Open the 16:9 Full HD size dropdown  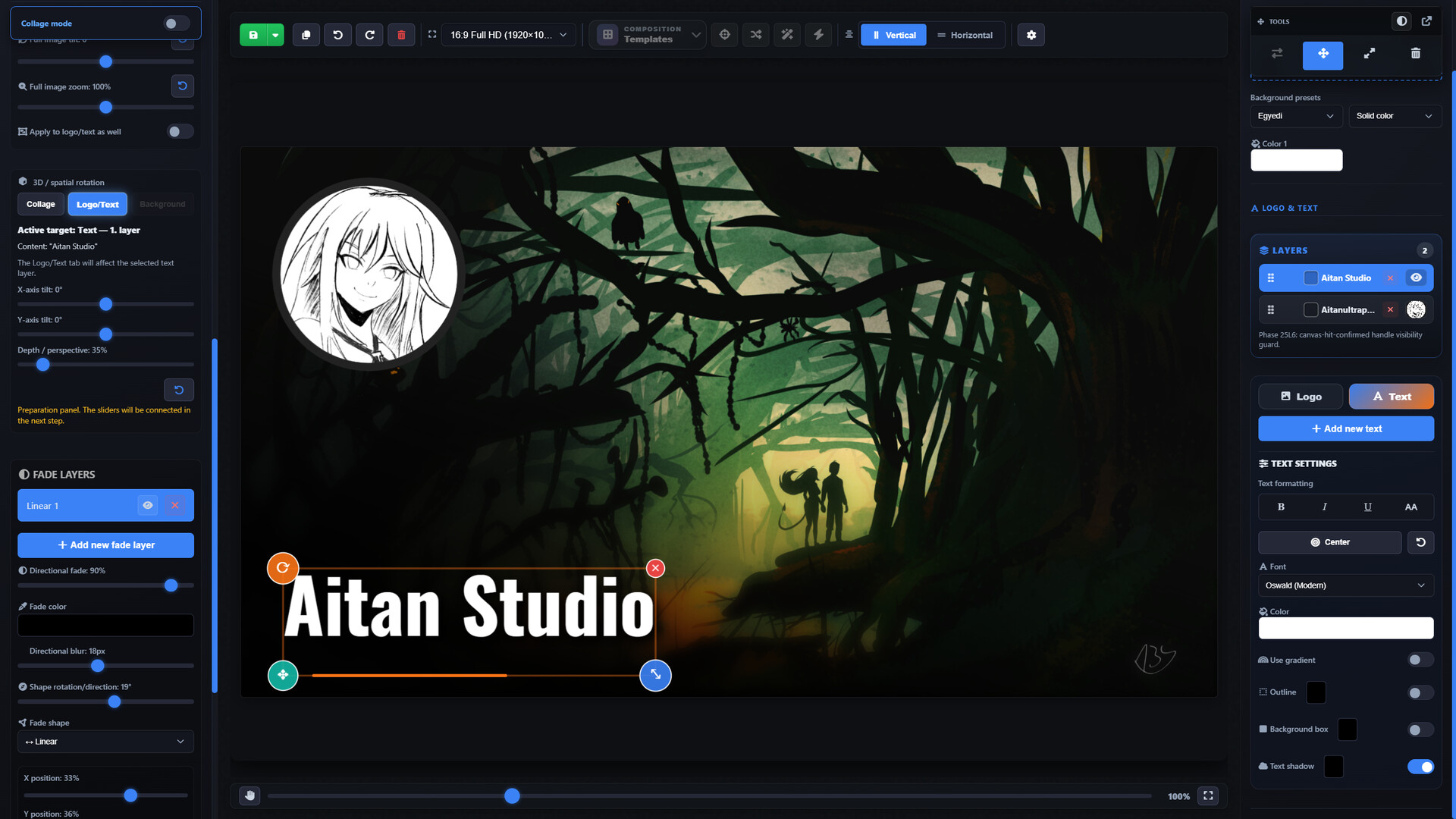tap(508, 35)
